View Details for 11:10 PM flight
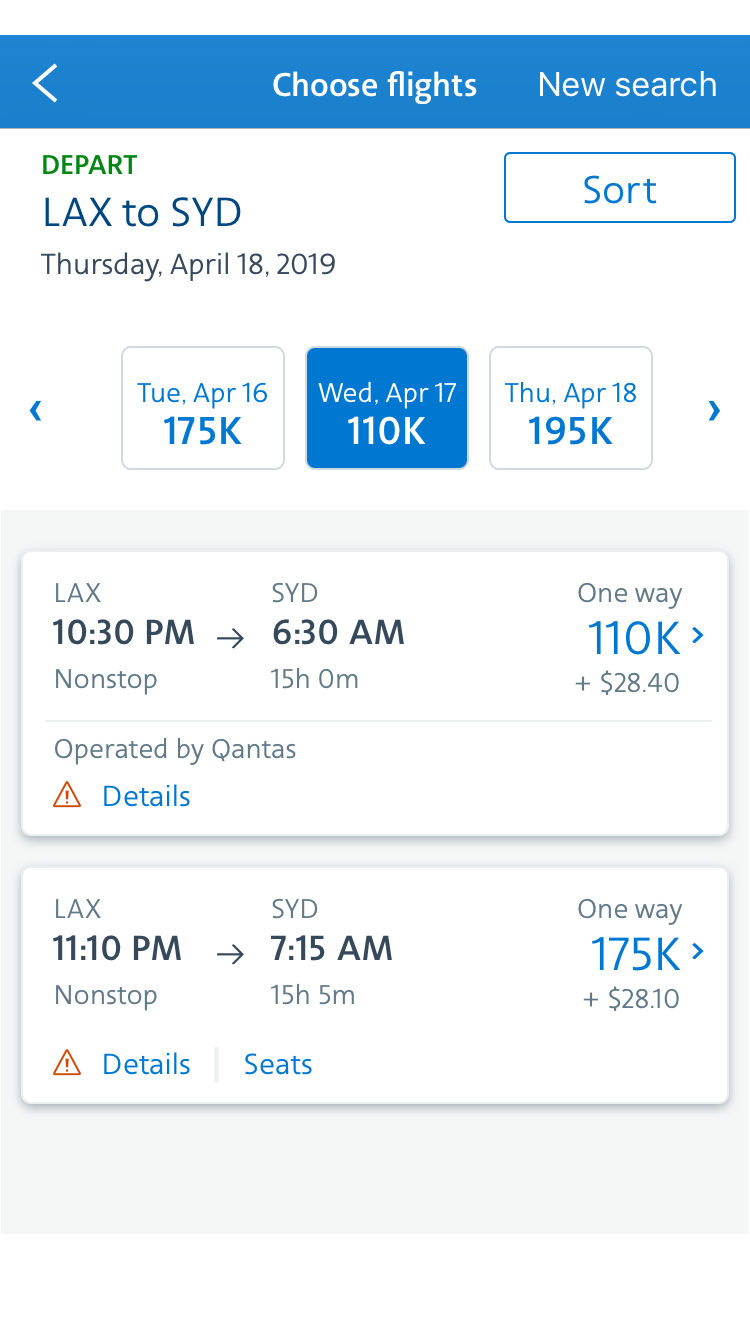750x1334 pixels. pos(146,1064)
